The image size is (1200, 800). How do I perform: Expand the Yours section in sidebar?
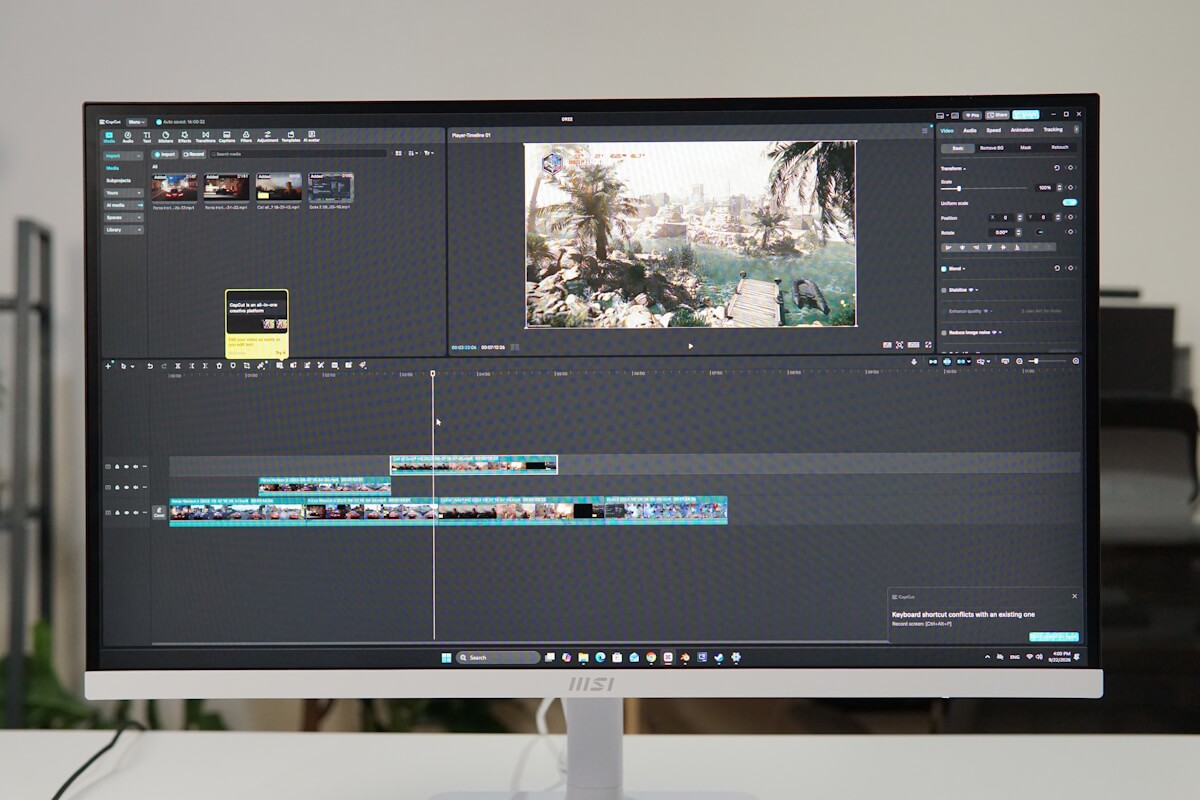pos(123,193)
